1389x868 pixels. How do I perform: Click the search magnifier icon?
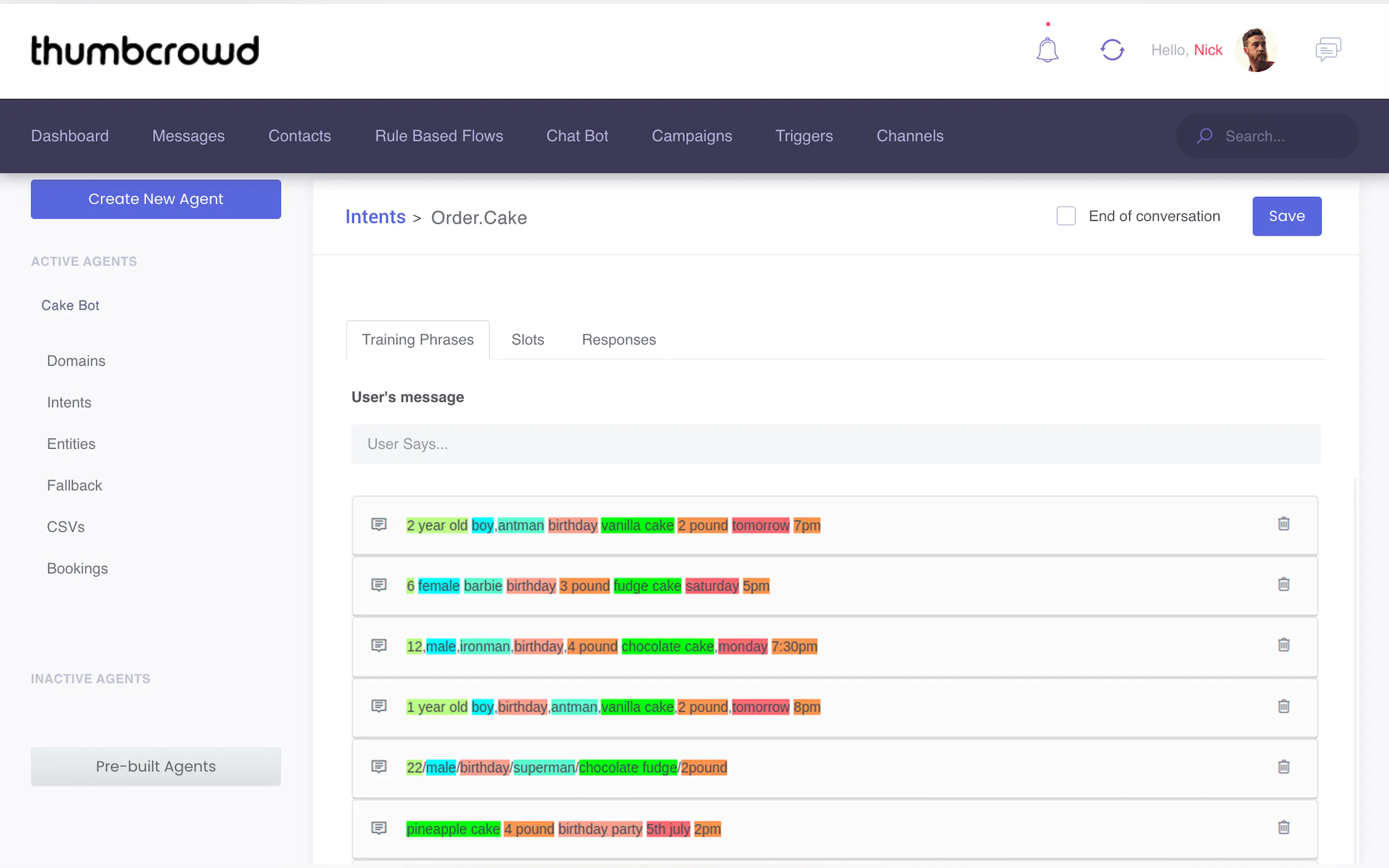coord(1205,136)
